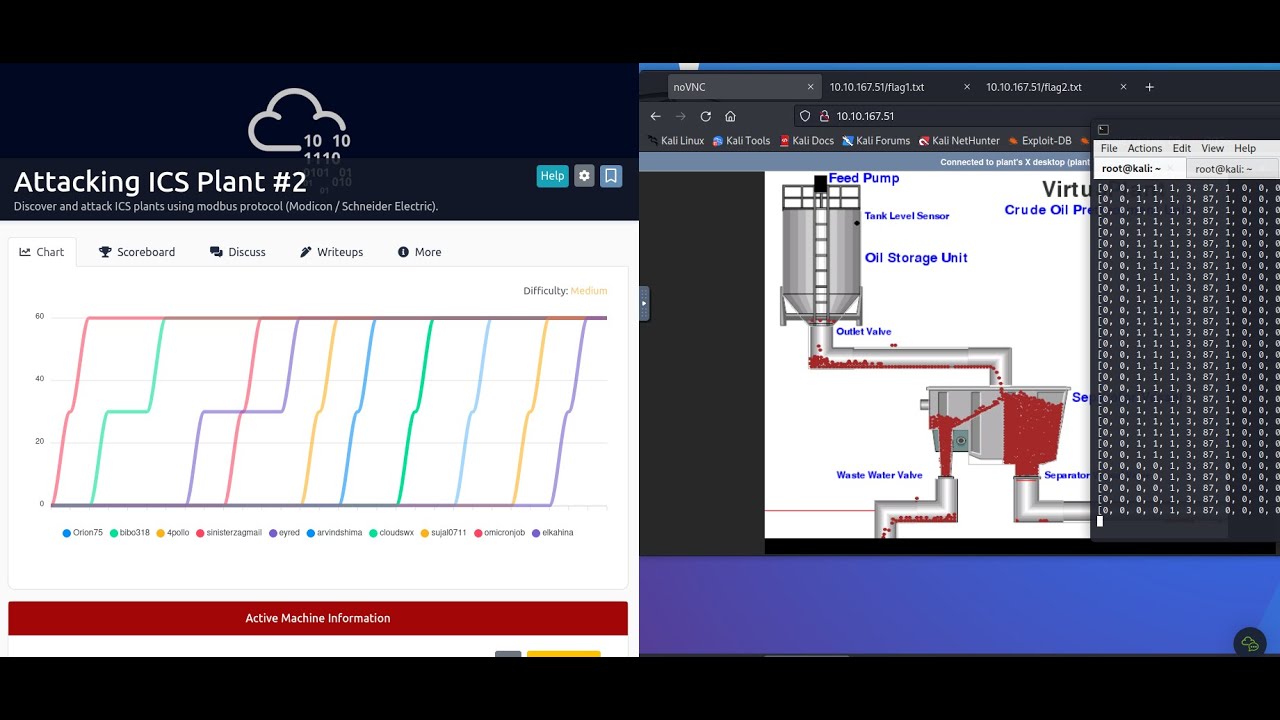Open the Kali NetHunter bookmark

[959, 141]
